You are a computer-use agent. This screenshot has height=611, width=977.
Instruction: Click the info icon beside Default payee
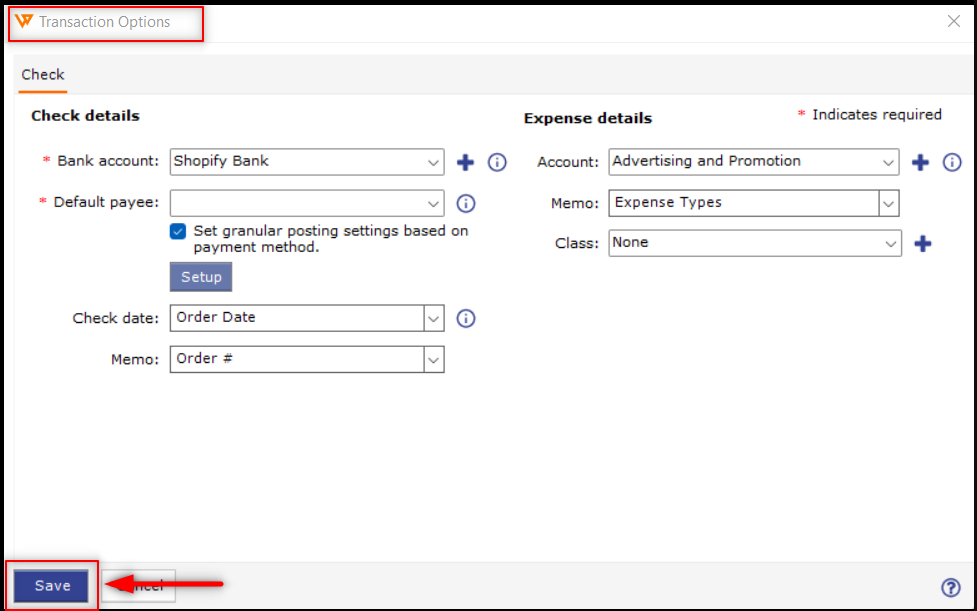click(465, 203)
